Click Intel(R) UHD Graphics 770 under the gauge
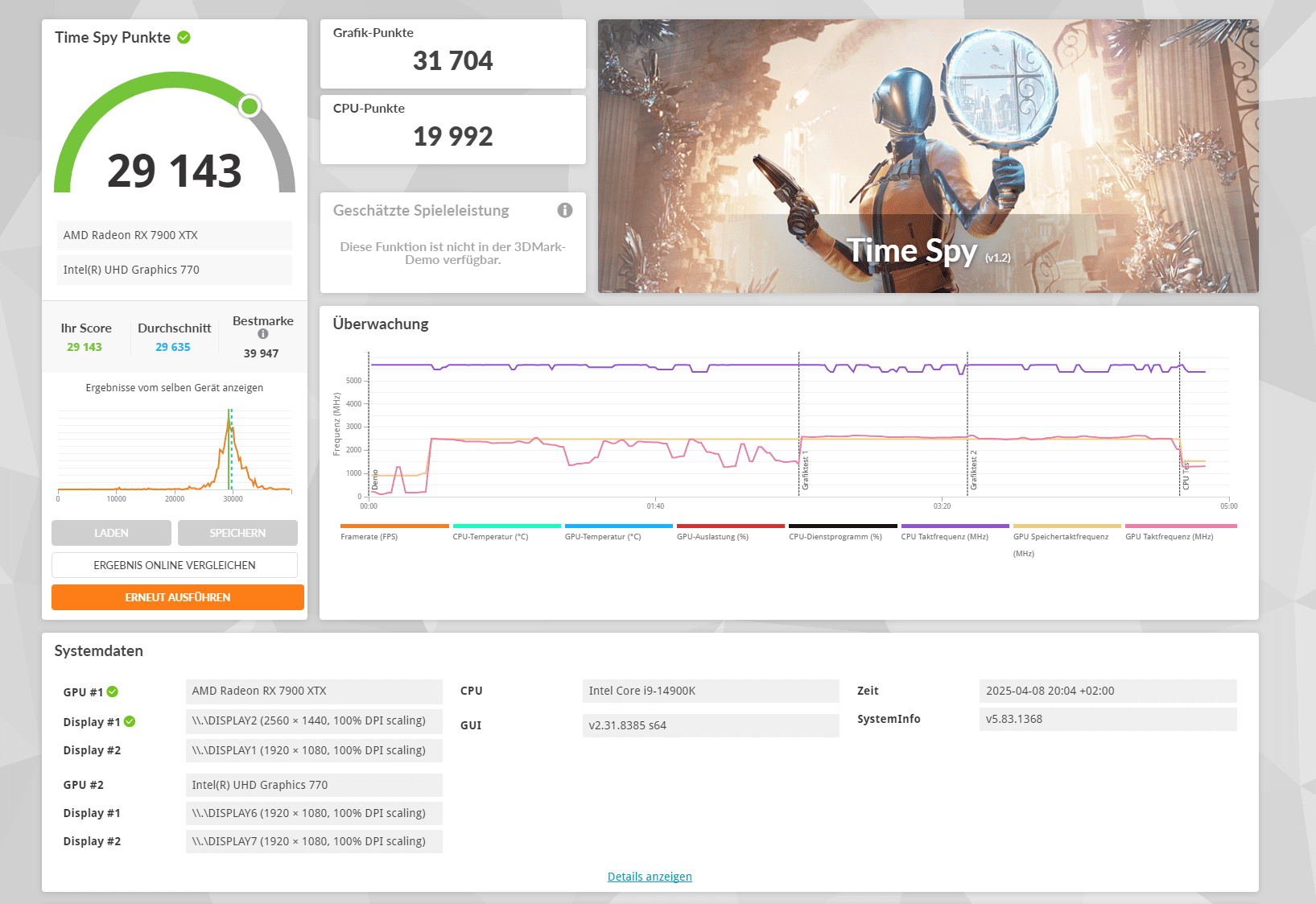1316x904 pixels. pos(175,270)
